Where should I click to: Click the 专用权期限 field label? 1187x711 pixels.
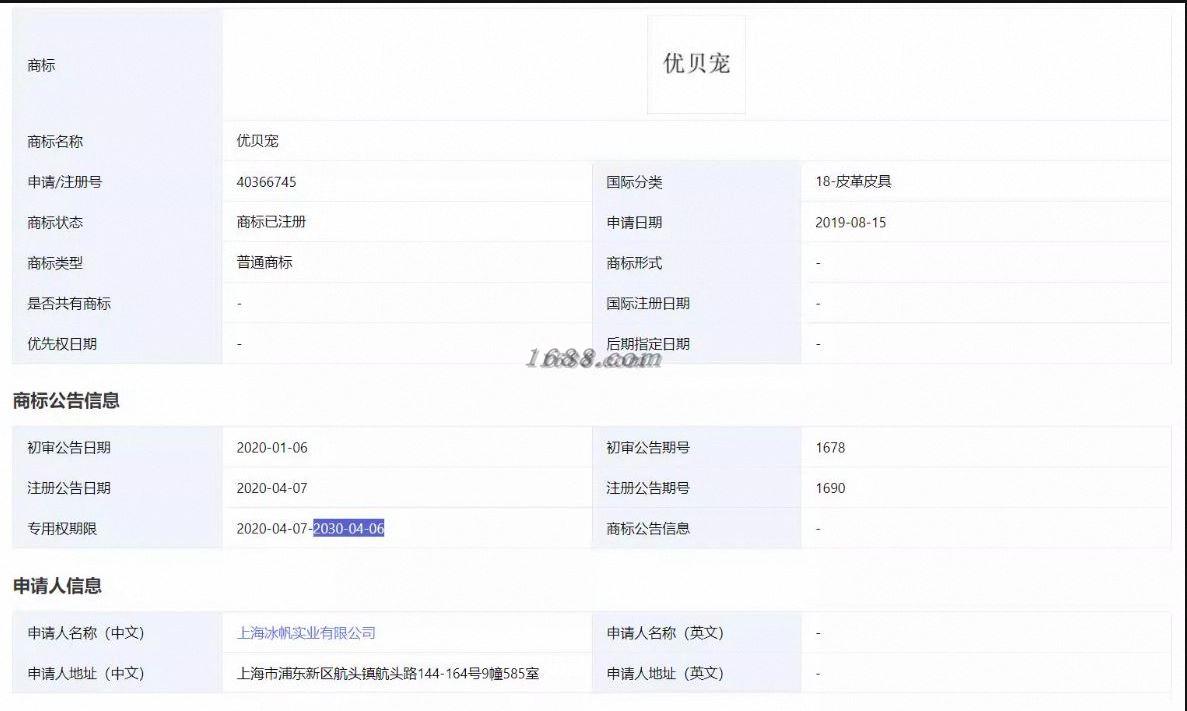click(62, 529)
